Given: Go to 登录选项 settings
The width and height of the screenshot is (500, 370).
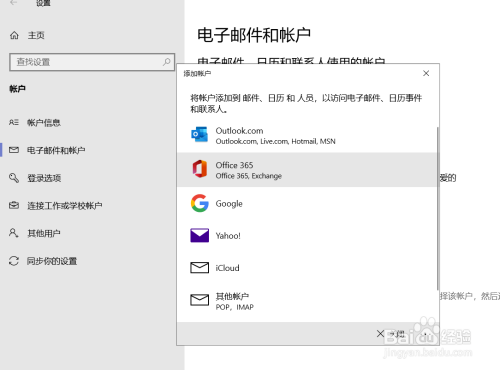Looking at the screenshot, I should pos(44,178).
